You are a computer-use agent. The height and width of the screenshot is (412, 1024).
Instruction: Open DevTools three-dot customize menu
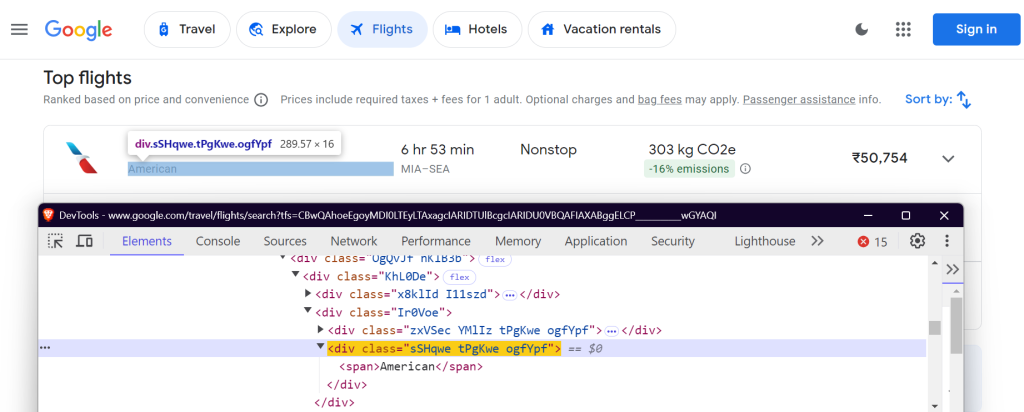946,241
